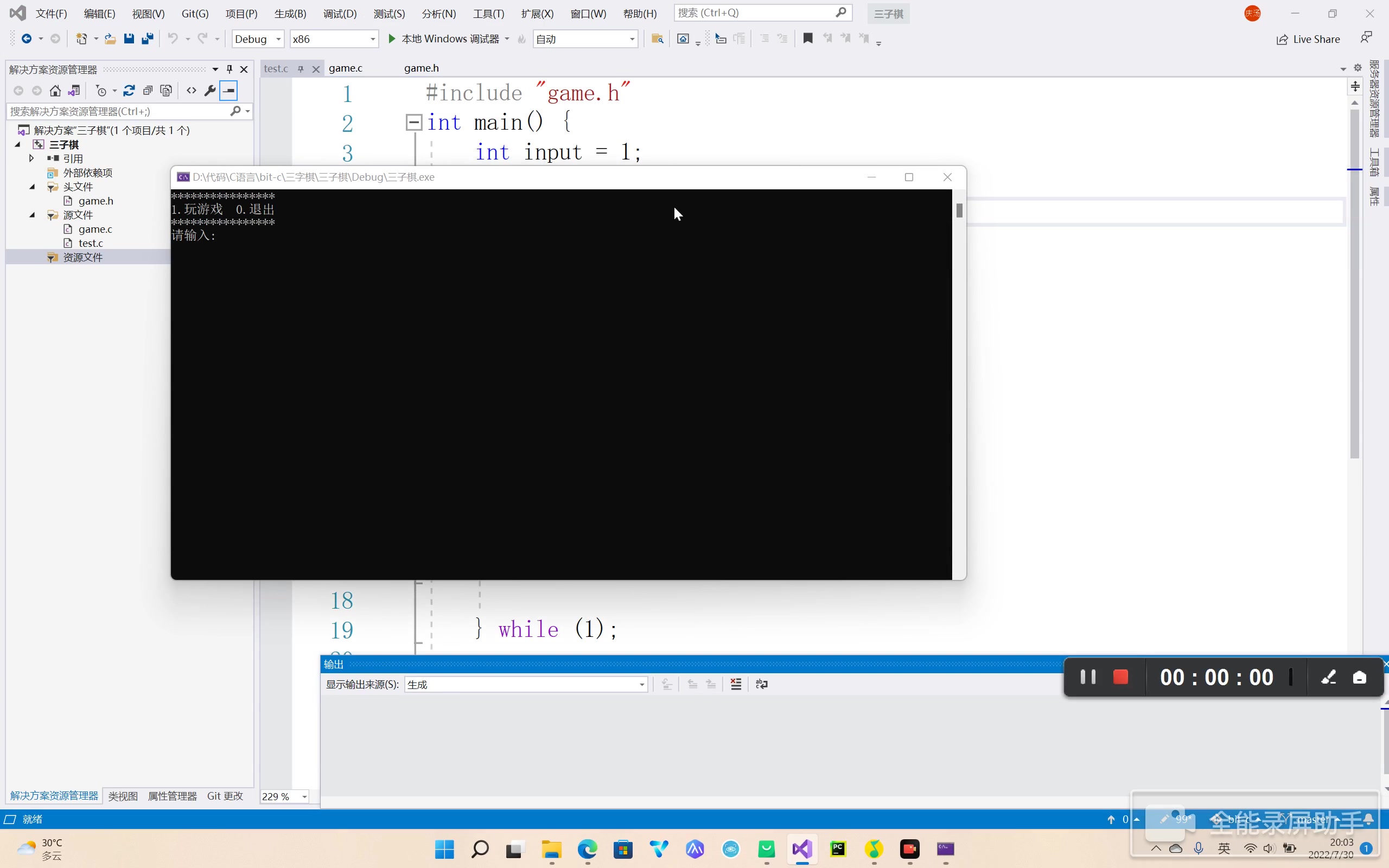The image size is (1389, 868).
Task: Collapse the main function fold box
Action: click(414, 122)
